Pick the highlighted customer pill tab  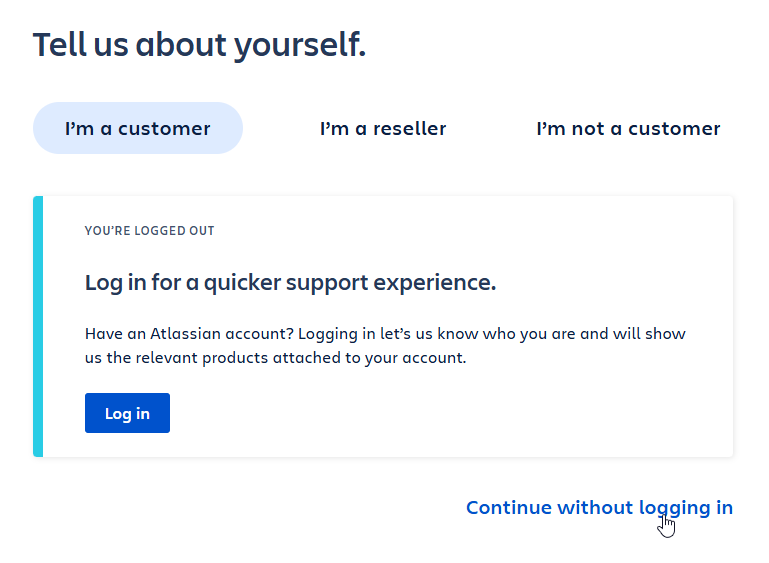tap(138, 128)
